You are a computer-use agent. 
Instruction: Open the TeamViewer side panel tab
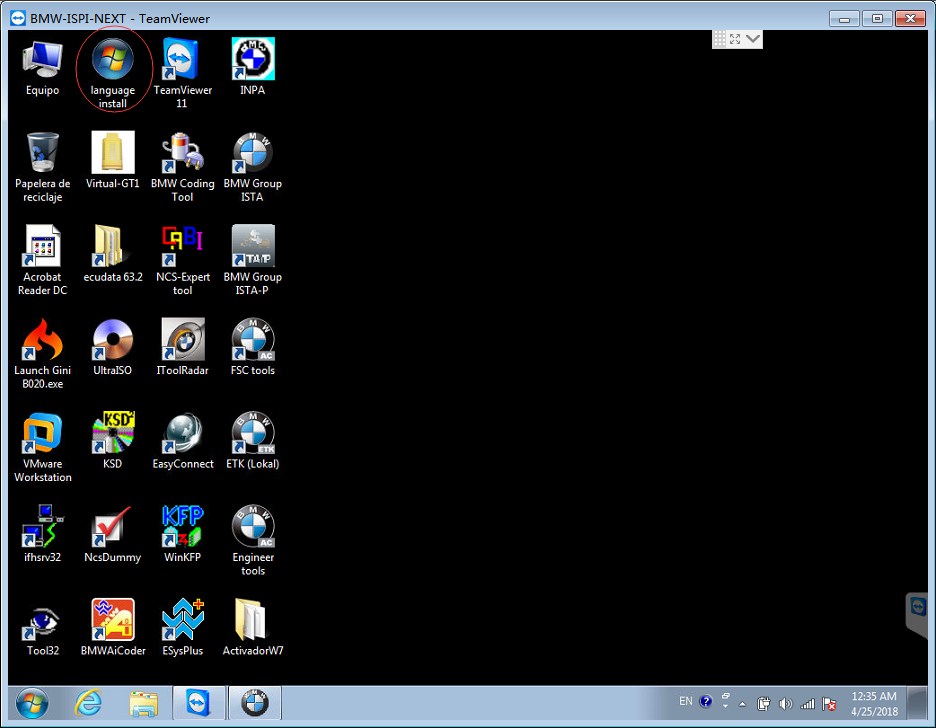tap(917, 615)
